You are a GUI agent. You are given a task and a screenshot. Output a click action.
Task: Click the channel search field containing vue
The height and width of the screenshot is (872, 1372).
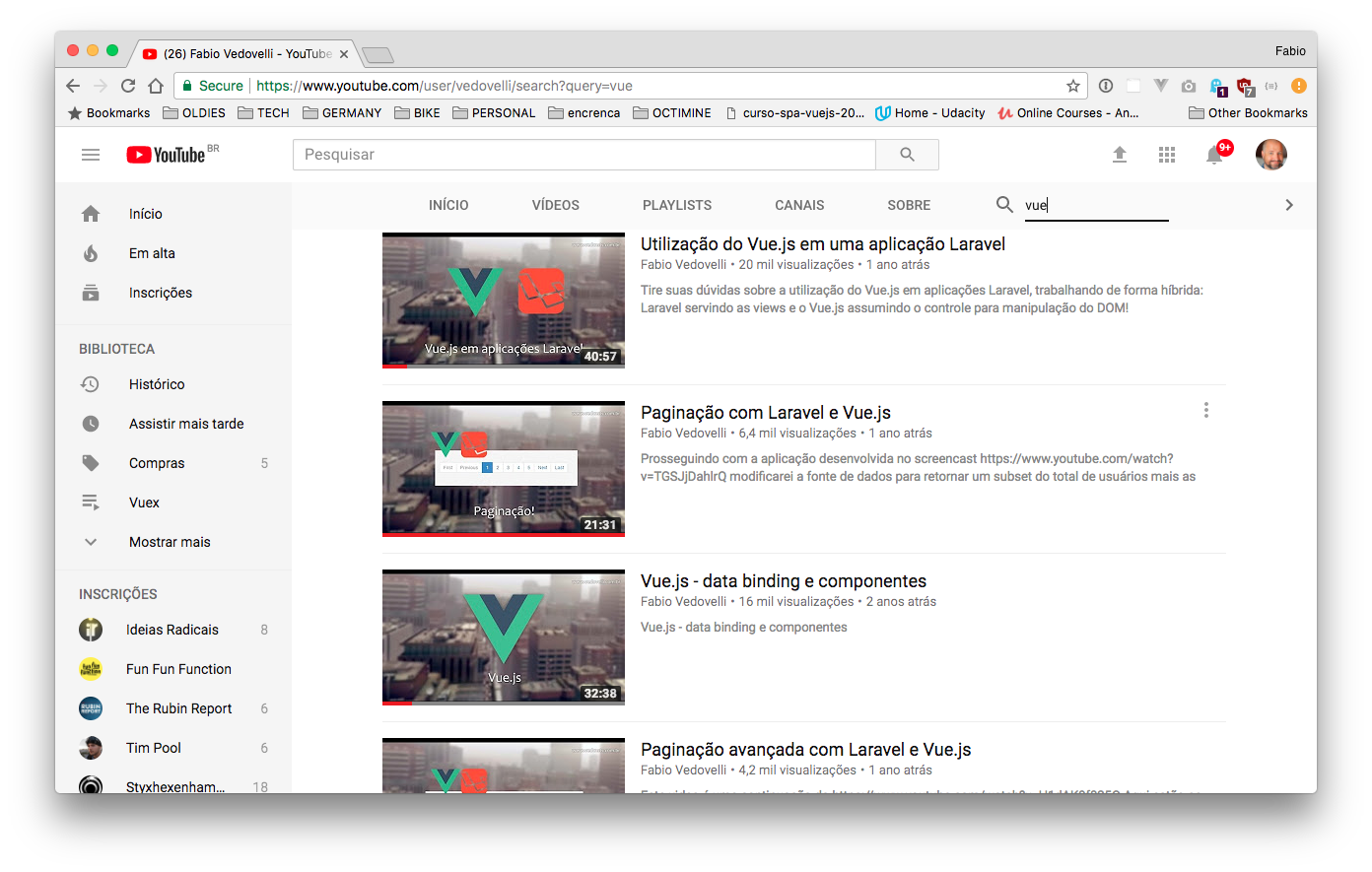click(1096, 205)
